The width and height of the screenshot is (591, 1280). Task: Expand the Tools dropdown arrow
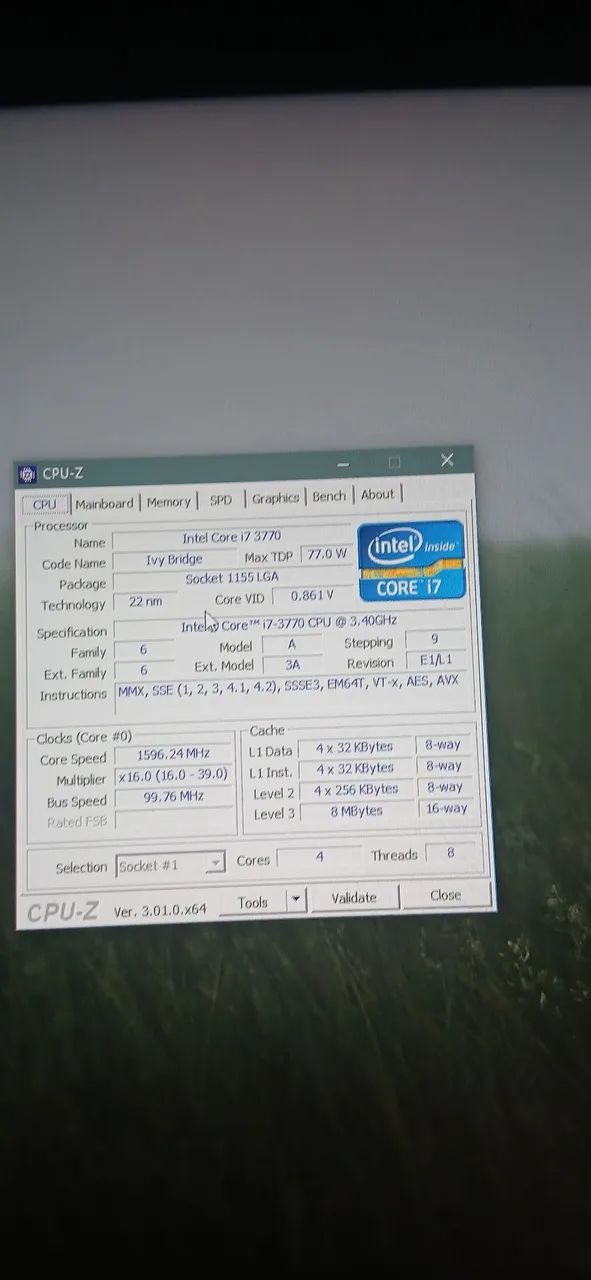(295, 900)
